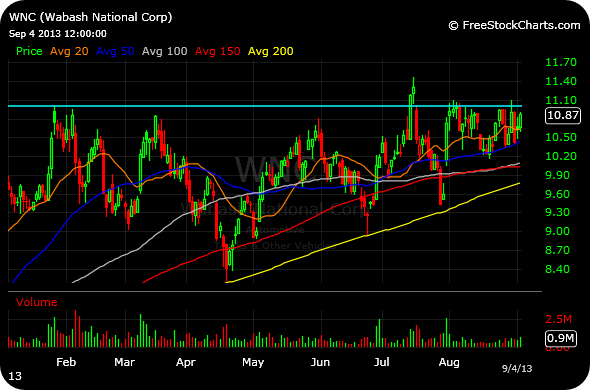Click the Jun label on time axis
This screenshot has width=590, height=390.
click(x=320, y=362)
